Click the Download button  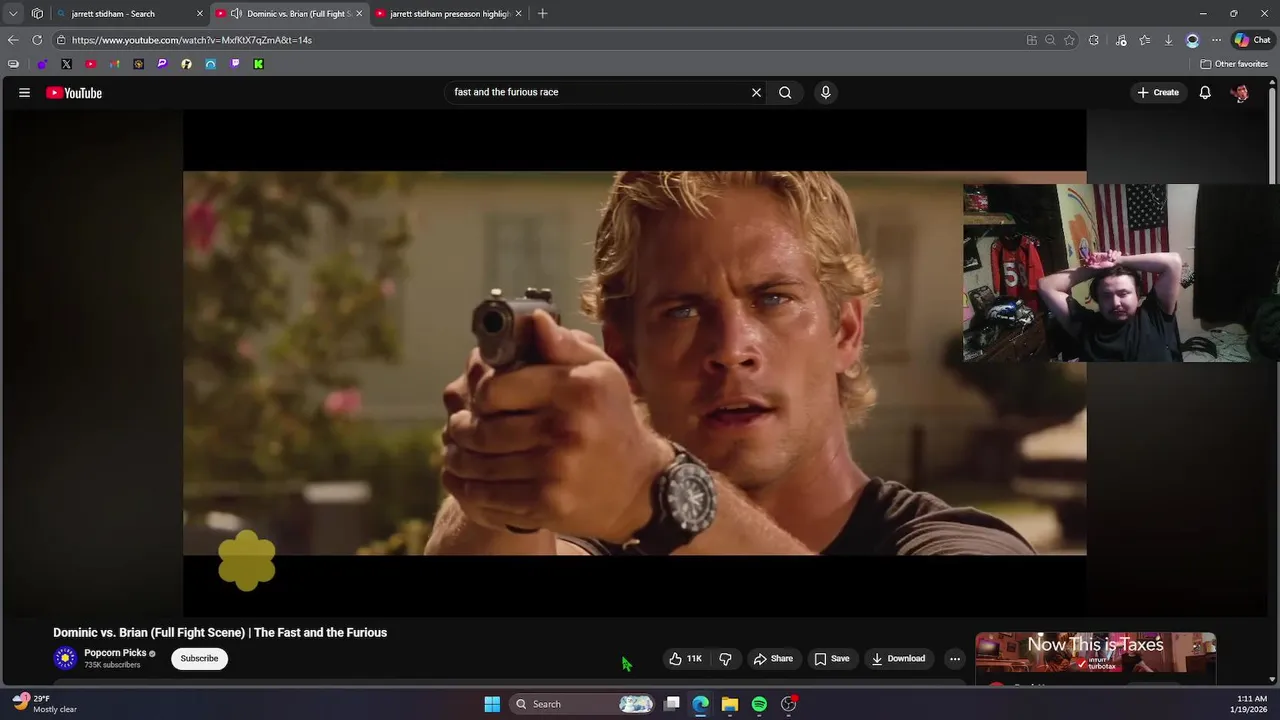pyautogui.click(x=898, y=658)
